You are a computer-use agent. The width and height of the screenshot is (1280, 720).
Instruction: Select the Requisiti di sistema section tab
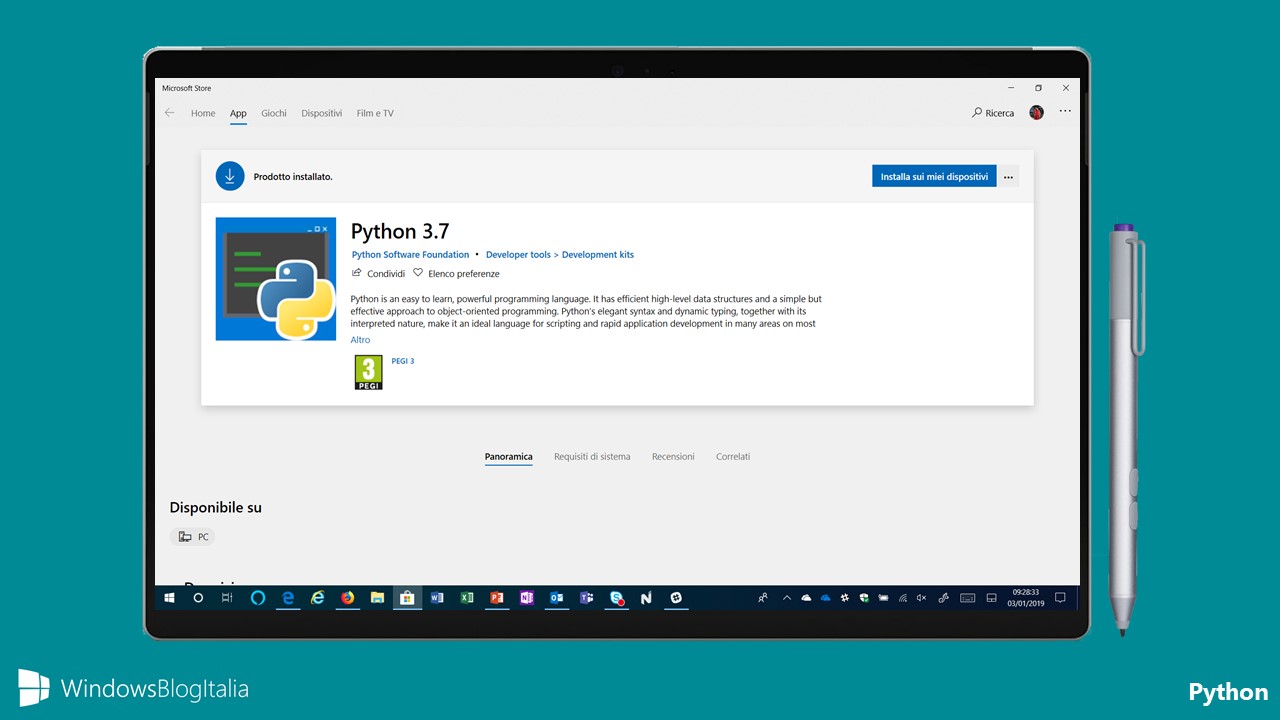pyautogui.click(x=592, y=457)
